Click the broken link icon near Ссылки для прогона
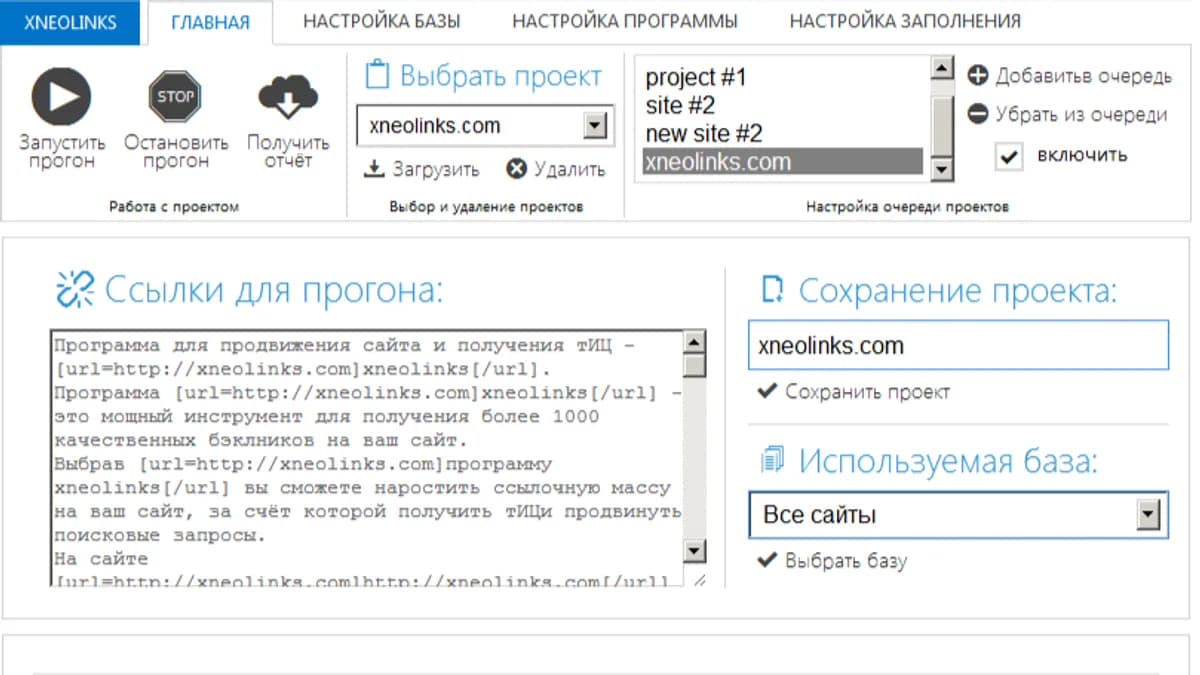This screenshot has width=1200, height=675. (x=75, y=290)
